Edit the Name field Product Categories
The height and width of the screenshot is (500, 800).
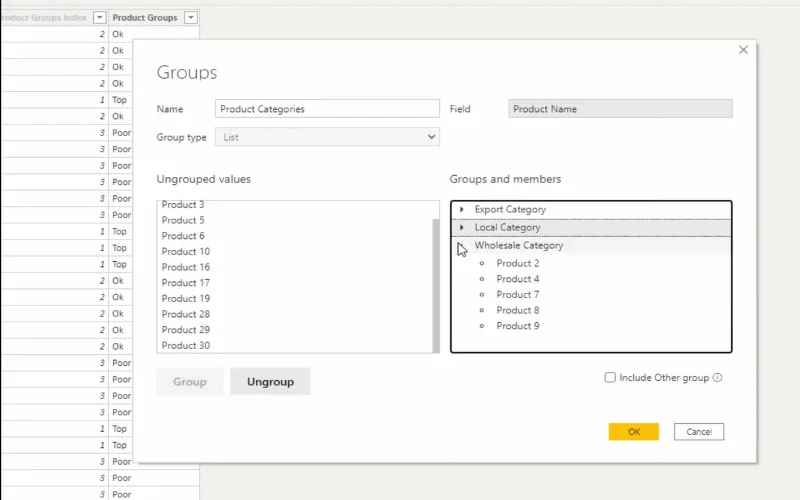coord(327,109)
